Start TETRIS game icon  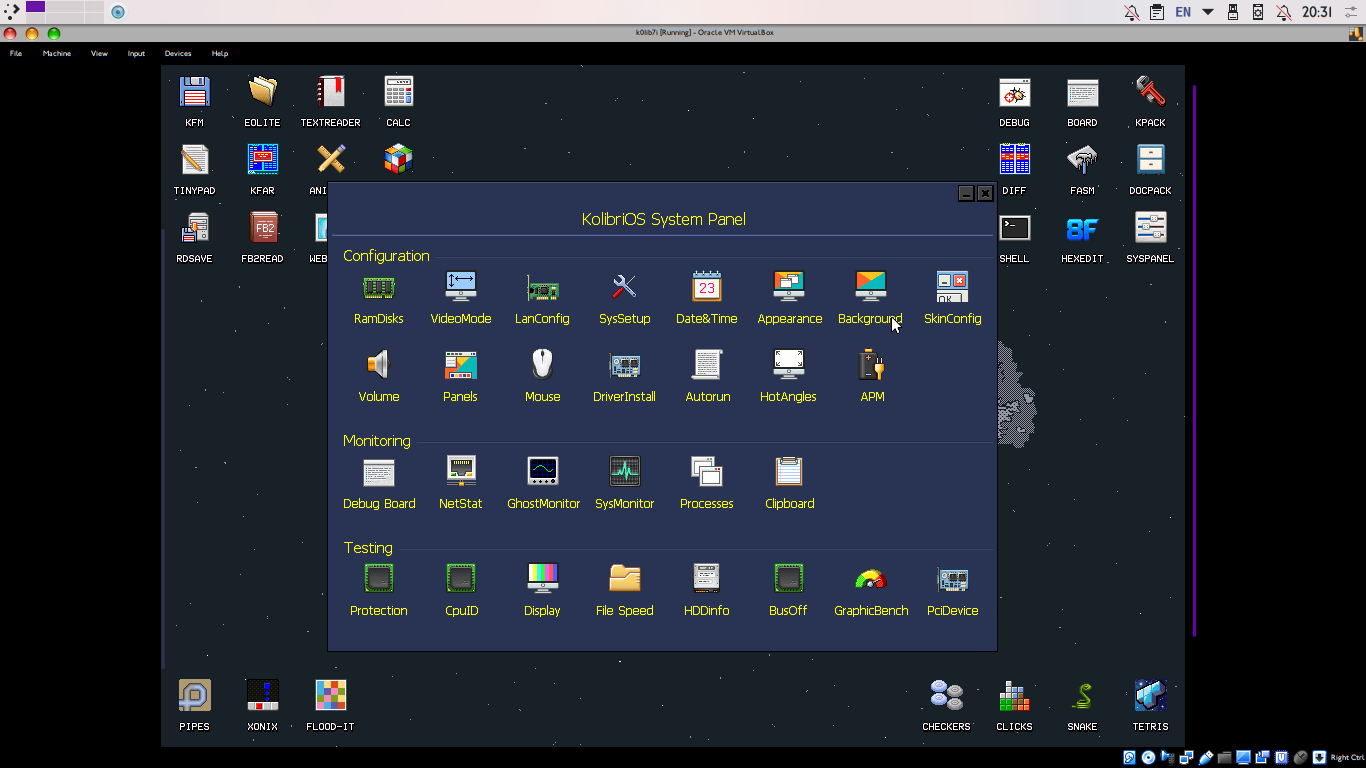coord(1150,695)
